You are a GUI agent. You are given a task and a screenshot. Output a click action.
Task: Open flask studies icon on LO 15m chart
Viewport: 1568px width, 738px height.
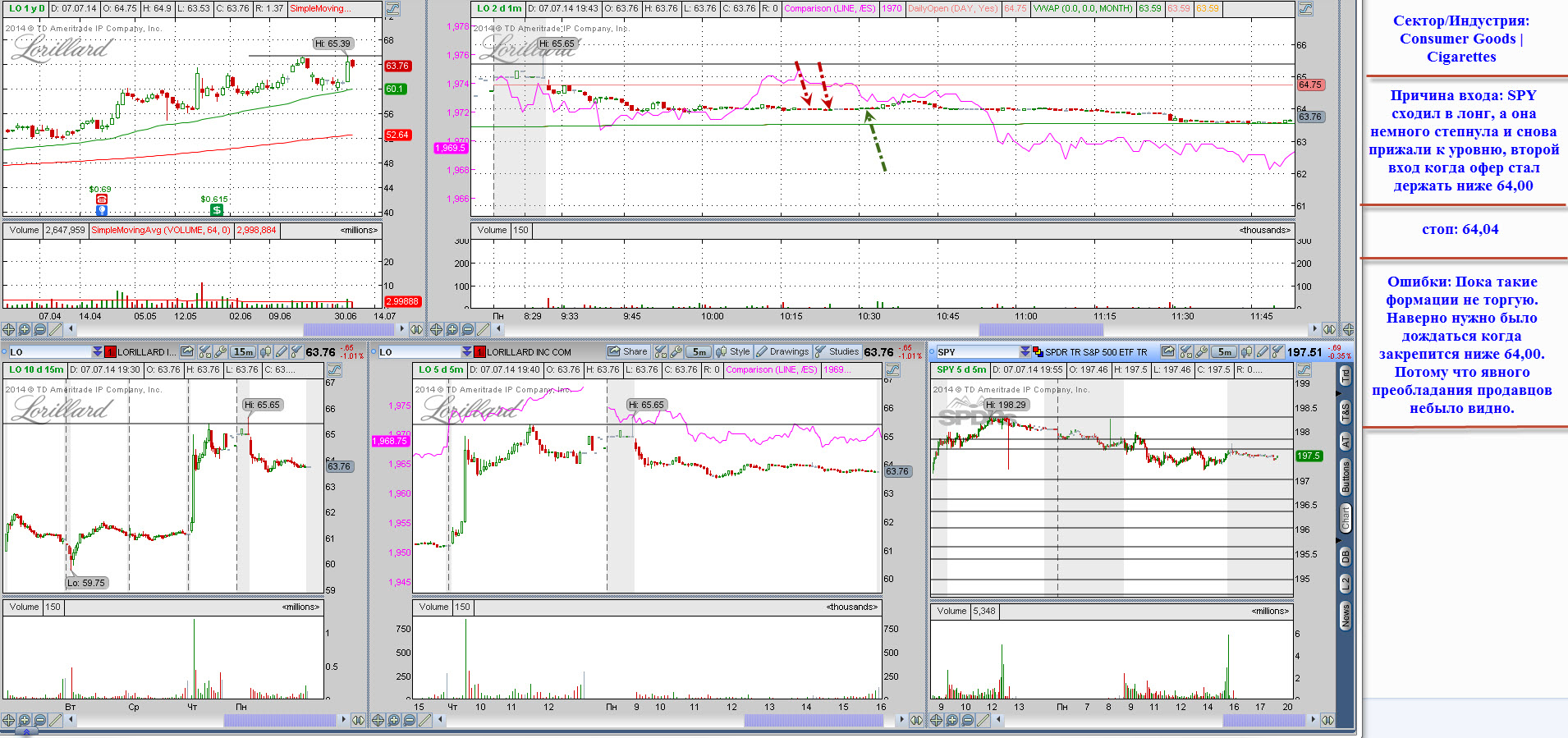[x=296, y=352]
